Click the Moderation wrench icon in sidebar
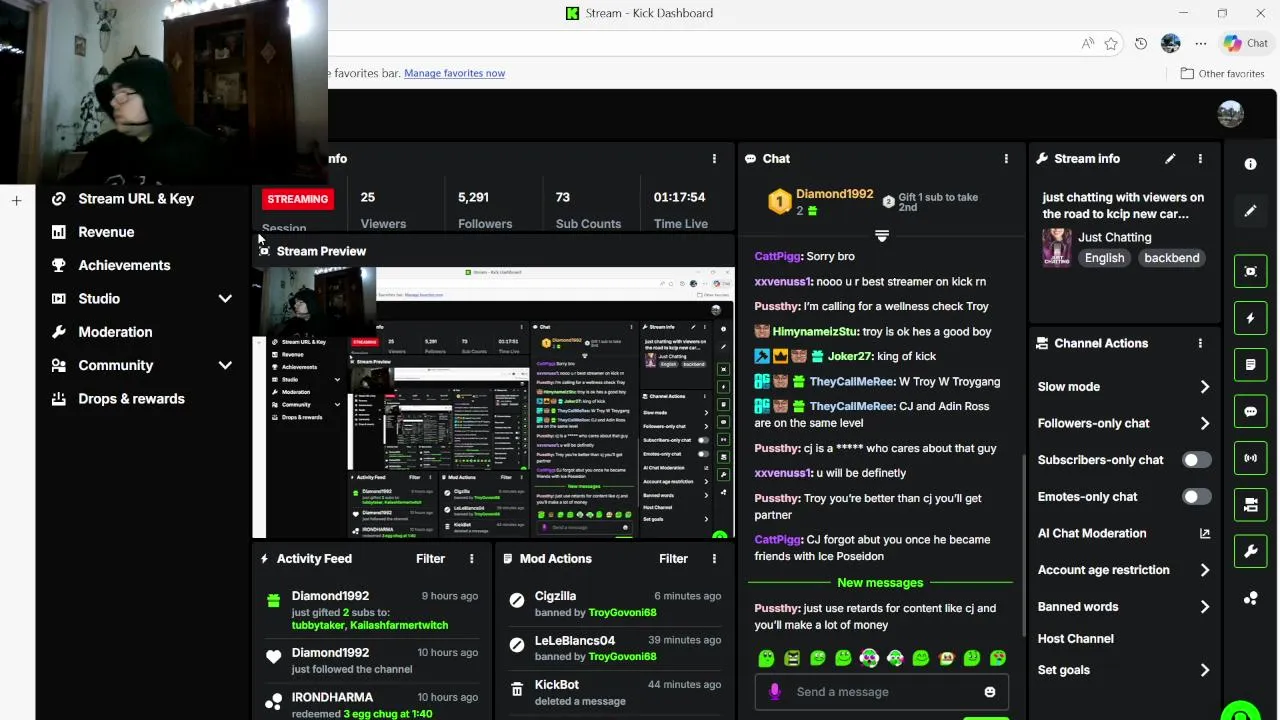 coord(59,332)
